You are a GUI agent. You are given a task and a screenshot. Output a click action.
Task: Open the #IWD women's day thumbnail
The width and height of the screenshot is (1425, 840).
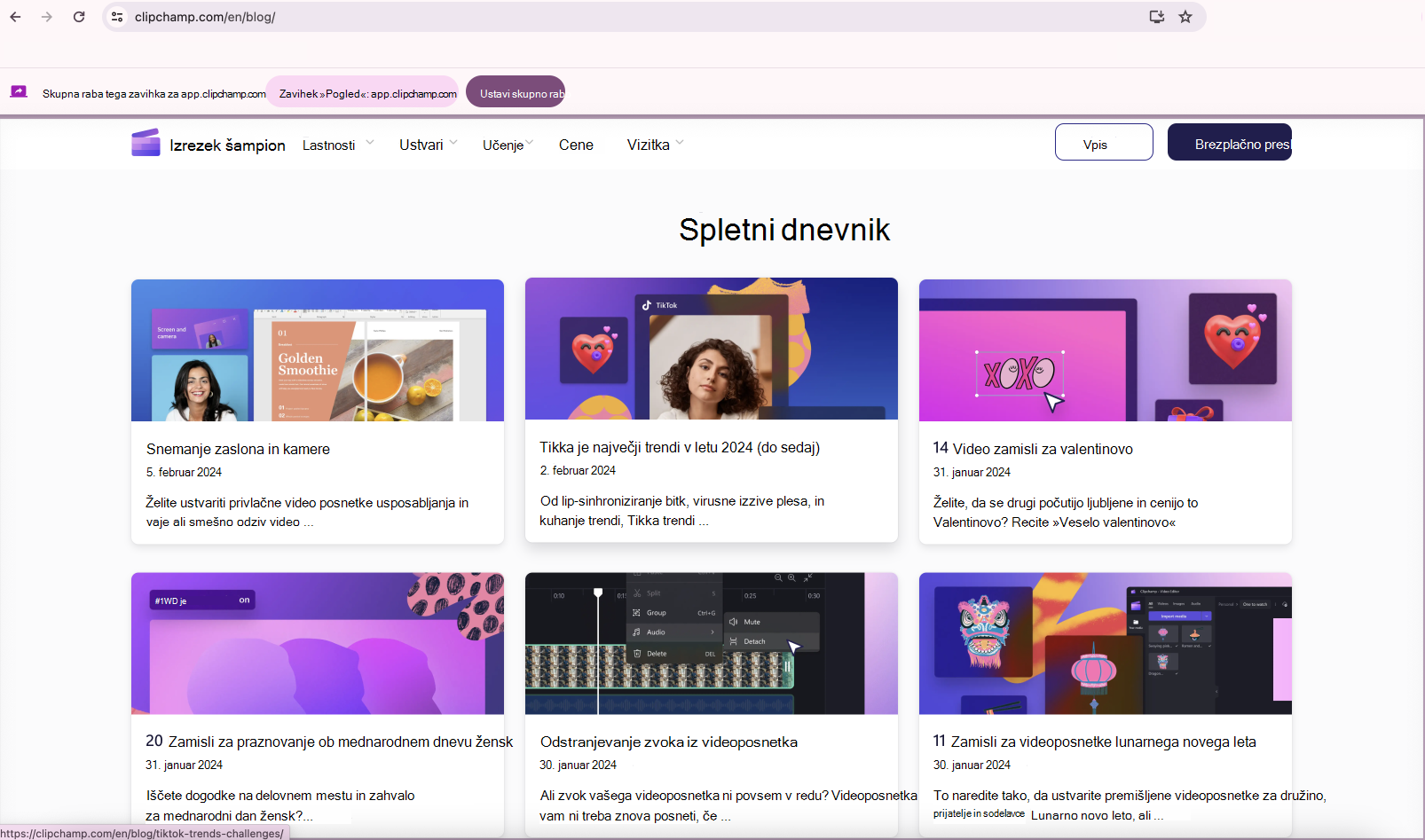(x=318, y=643)
